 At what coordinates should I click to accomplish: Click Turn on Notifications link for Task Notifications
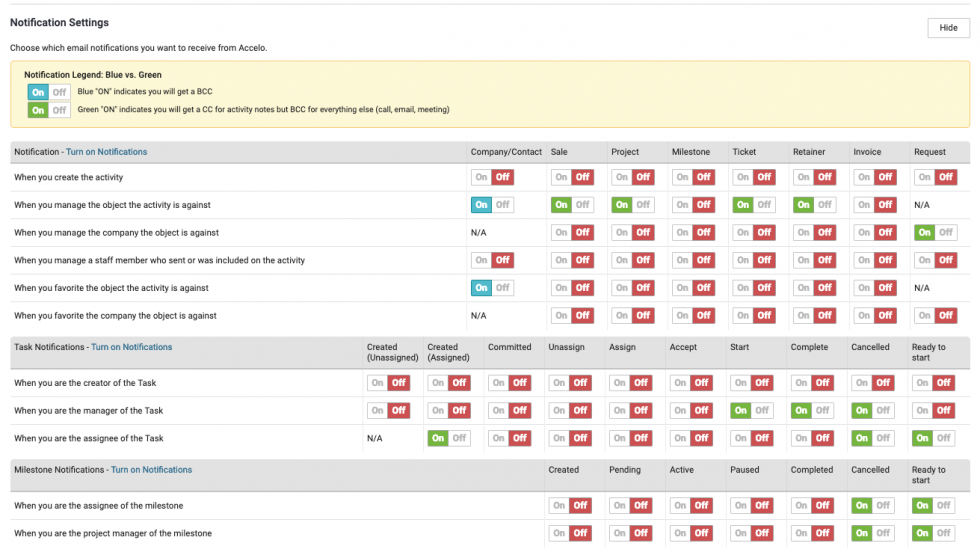pyautogui.click(x=131, y=347)
